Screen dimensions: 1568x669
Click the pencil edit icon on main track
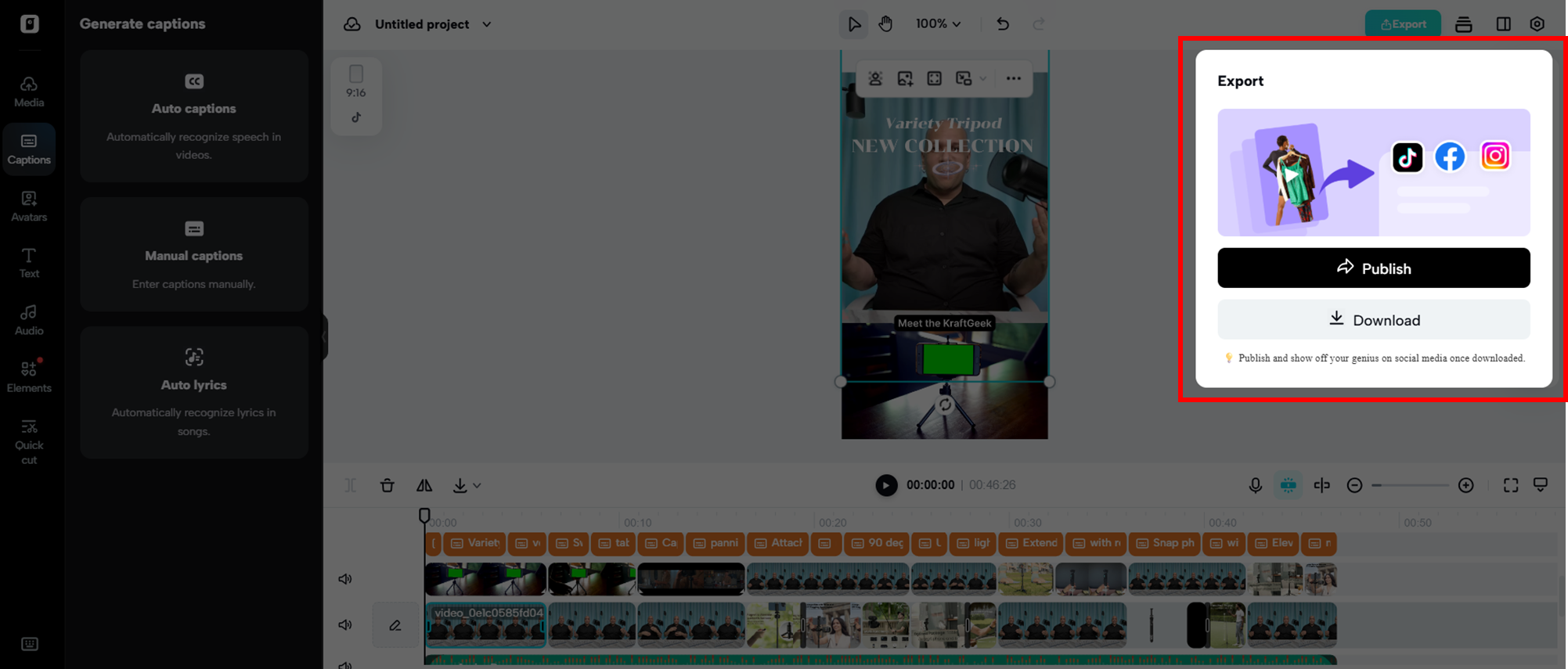[395, 624]
